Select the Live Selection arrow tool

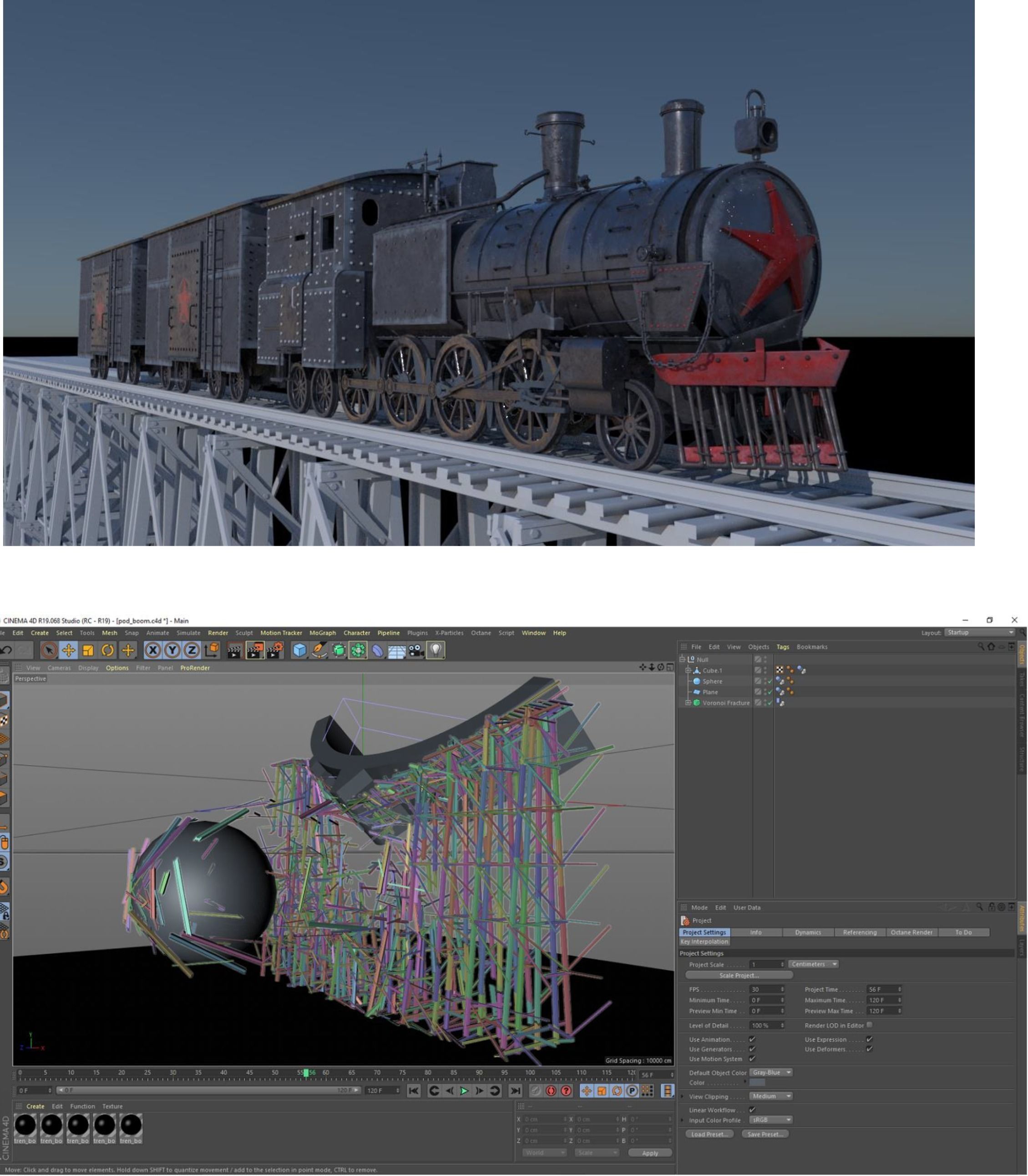49,650
